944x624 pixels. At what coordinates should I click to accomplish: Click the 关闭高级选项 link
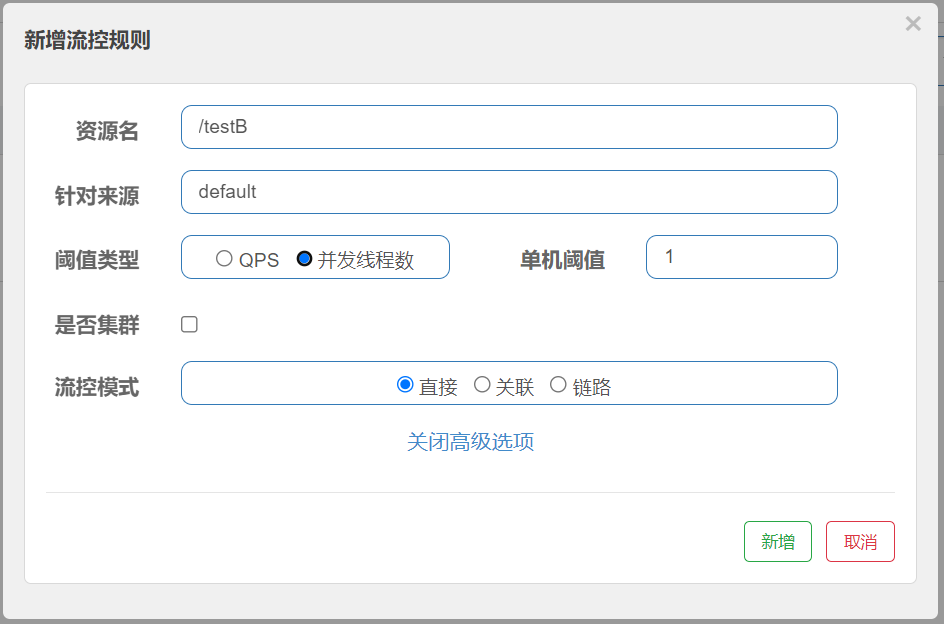pyautogui.click(x=470, y=441)
